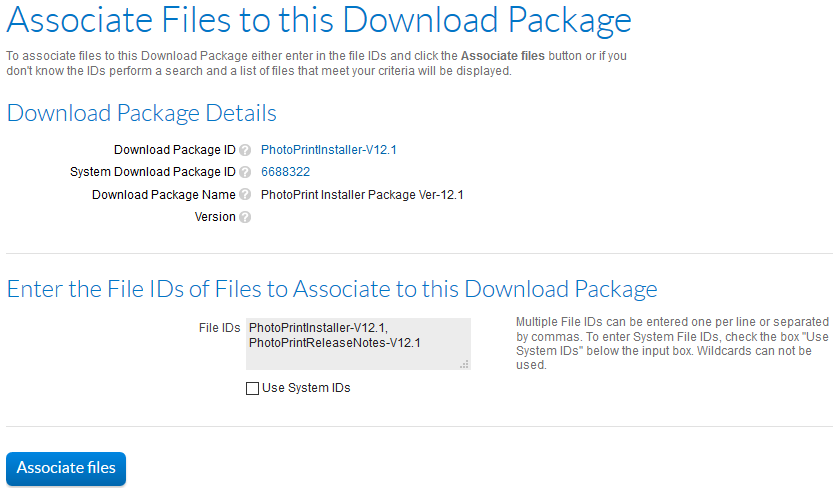Screen dimensions: 833x488
Task: Click the Enter the File IDs section heading
Action: tap(332, 289)
